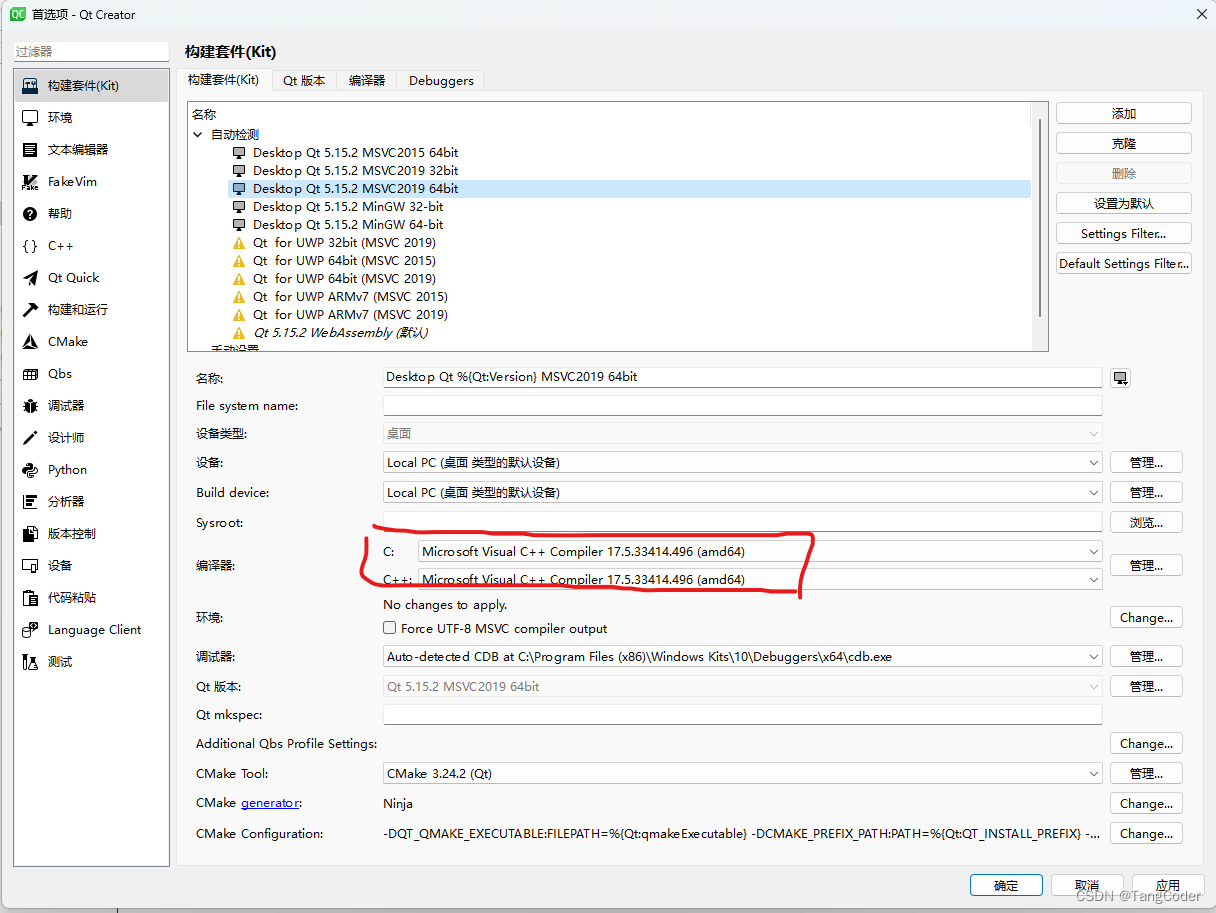Select the 设备 icon in sidebar
Viewport: 1216px width, 913px height.
coord(30,566)
